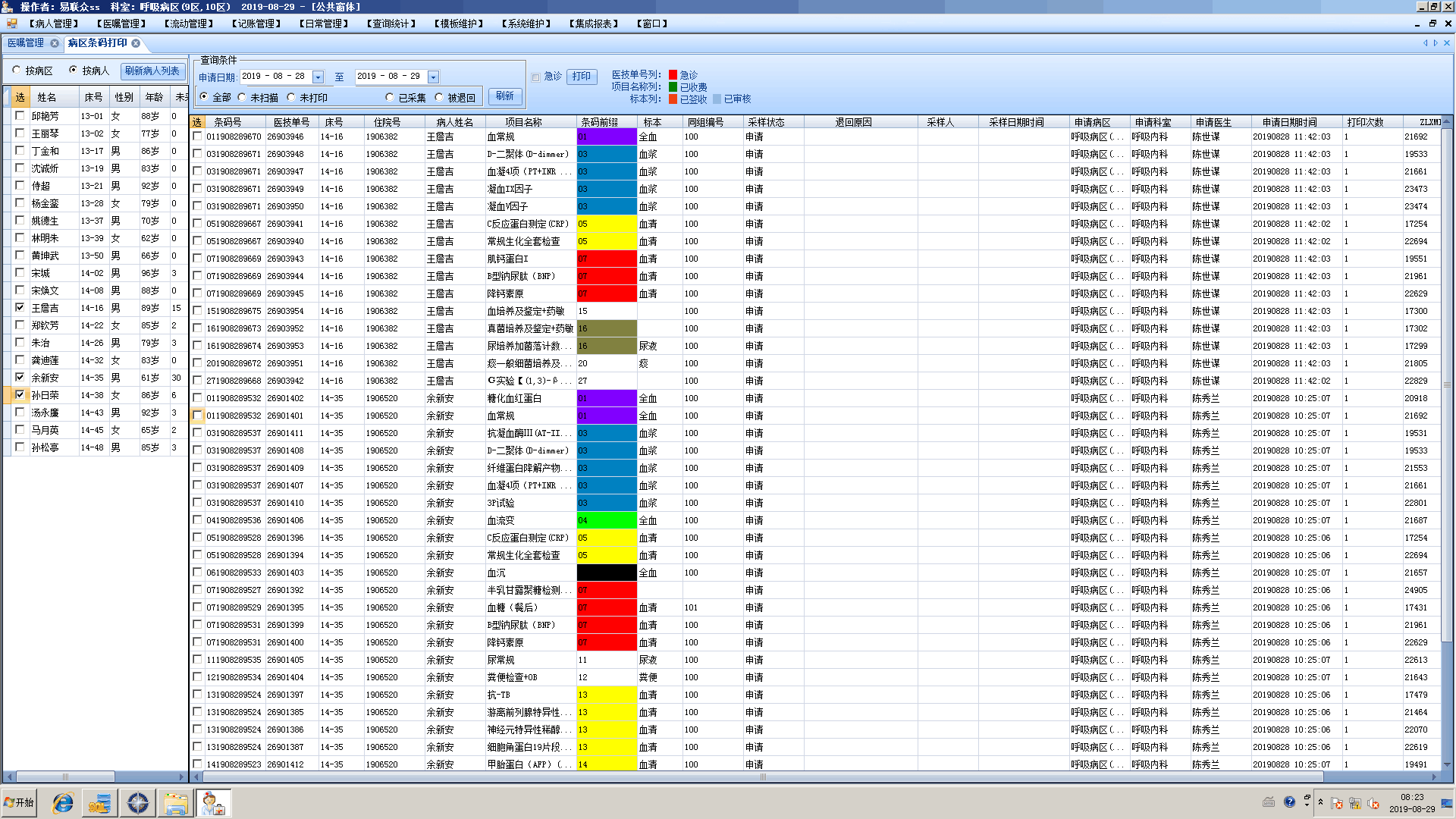Screen dimensions: 1456x819
Task: Check the box for patient 邱艳芳
Action: point(20,116)
